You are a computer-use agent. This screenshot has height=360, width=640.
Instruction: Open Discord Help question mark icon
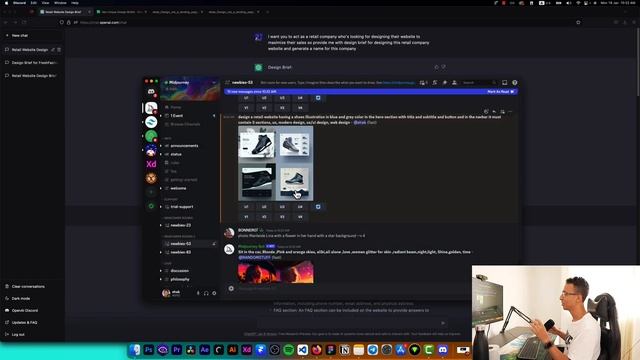[515, 82]
